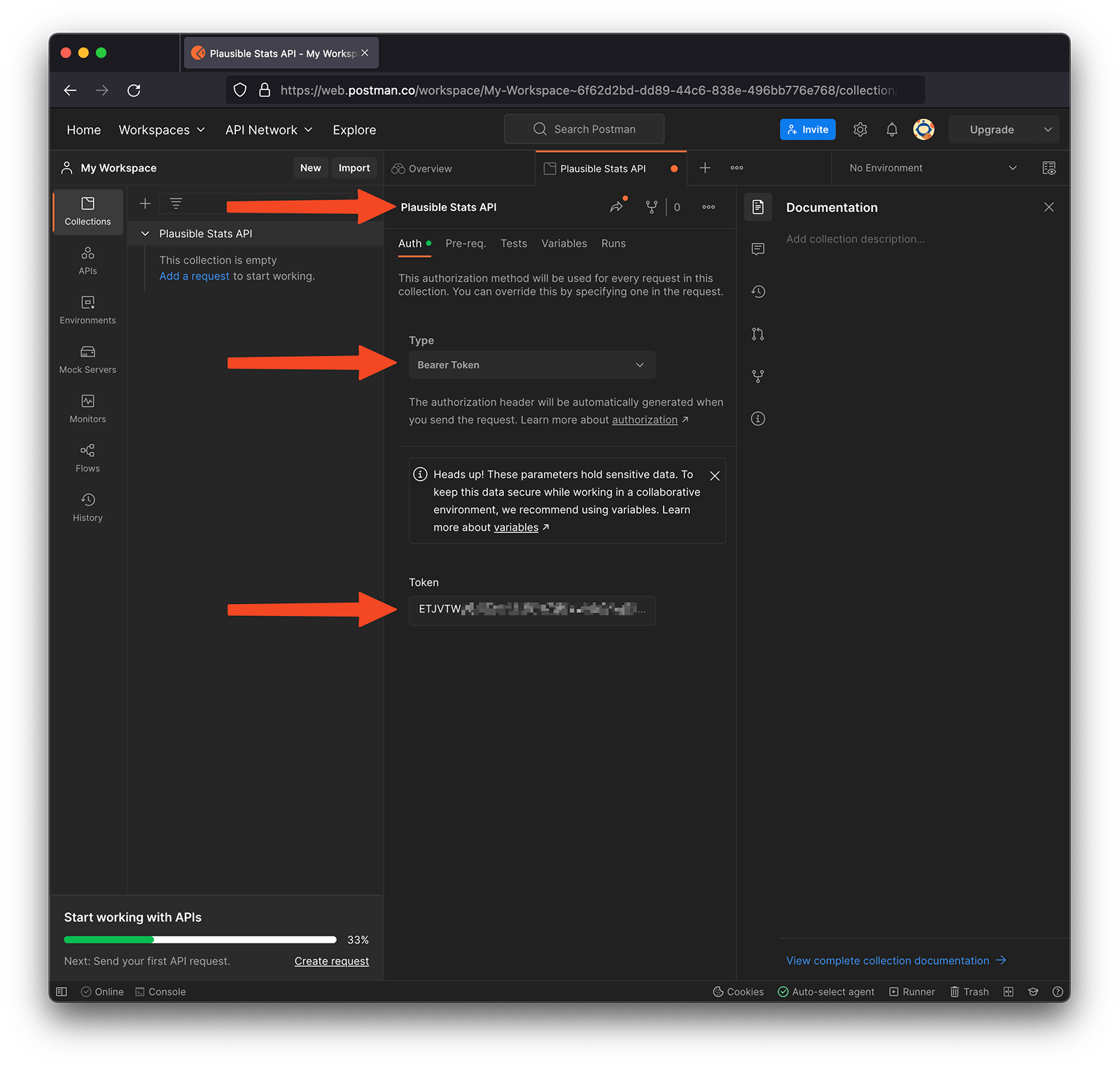Click the Upgrade button
Screen dimensions: 1120x1068
pos(992,129)
